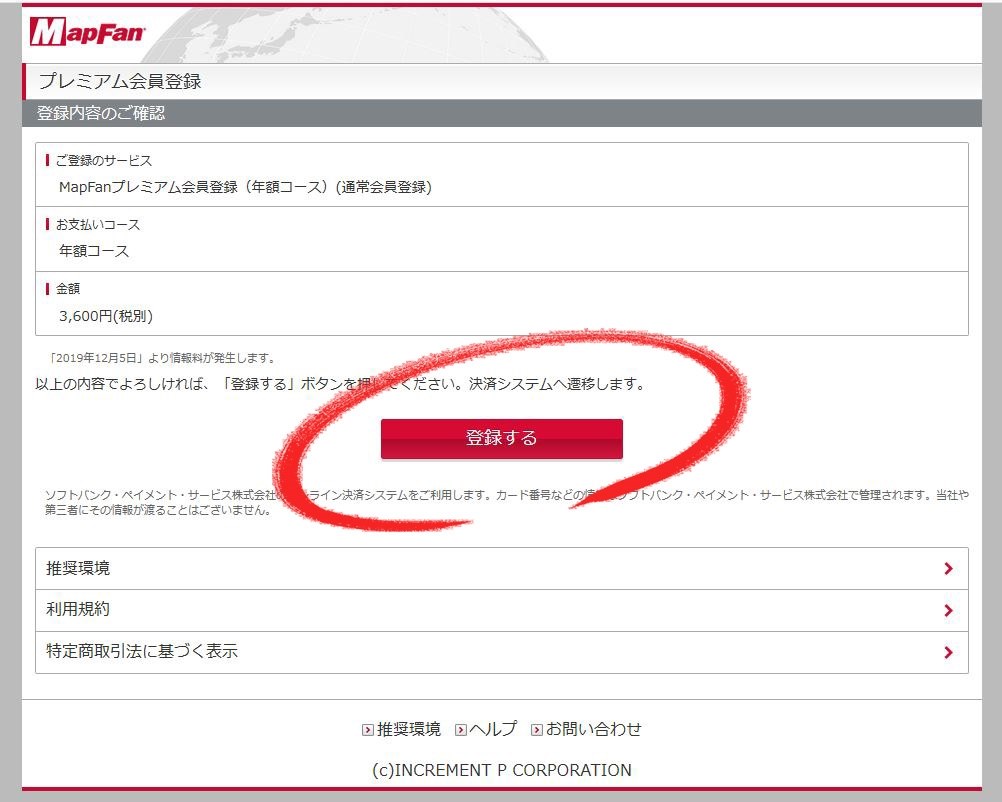Click the red 登録する button
The width and height of the screenshot is (1002, 802).
502,438
